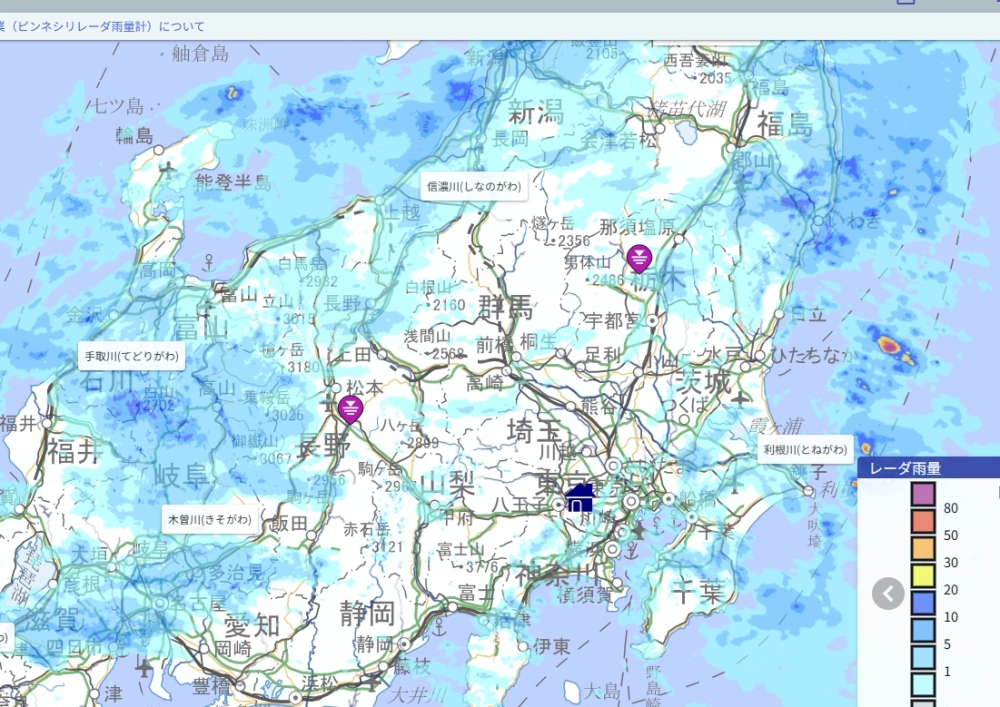Click the yellow 20mm legend color swatch

tap(922, 576)
